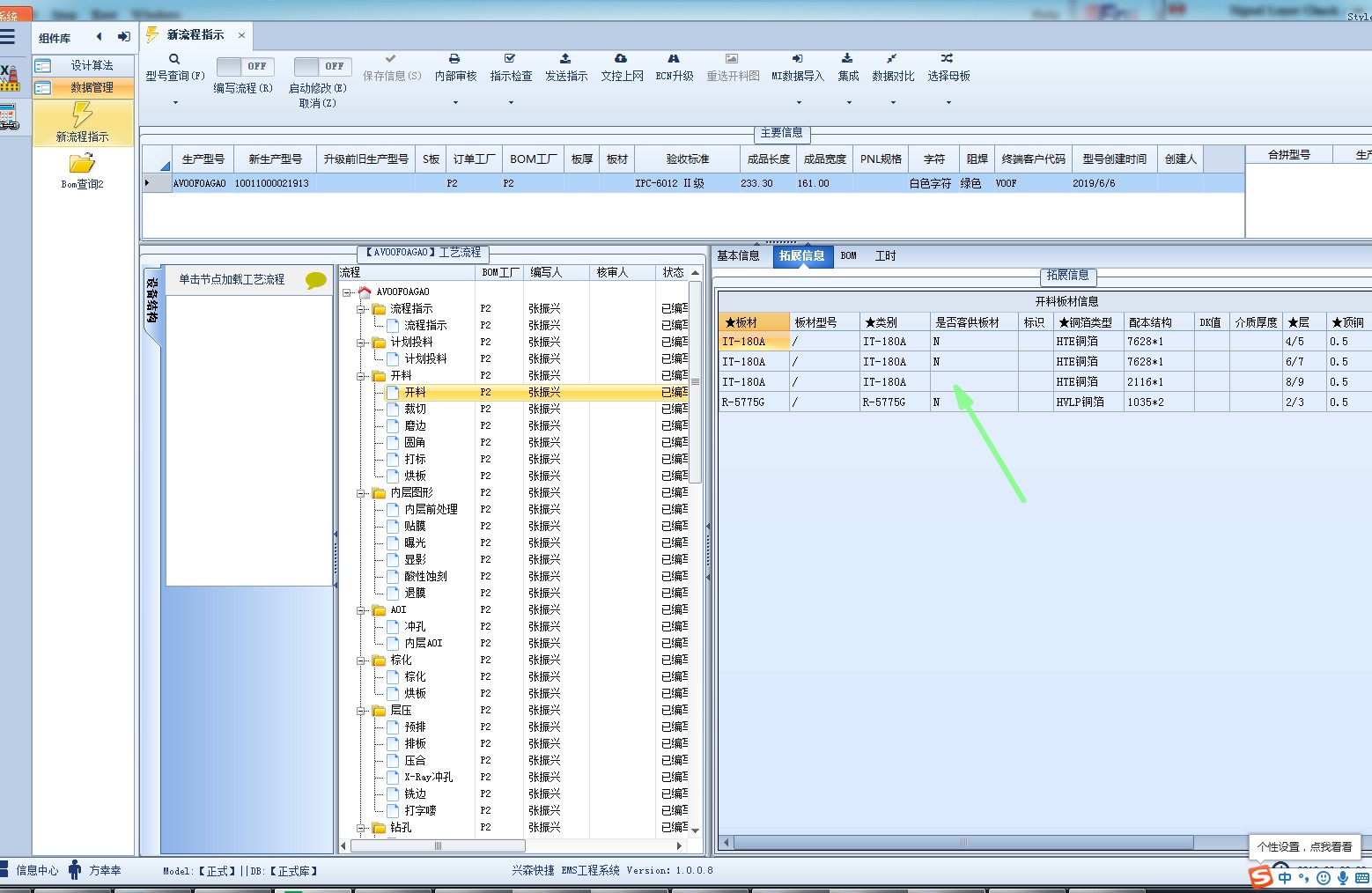Select 酸性蚀刻 process tree item
This screenshot has width=1372, height=893.
[425, 577]
